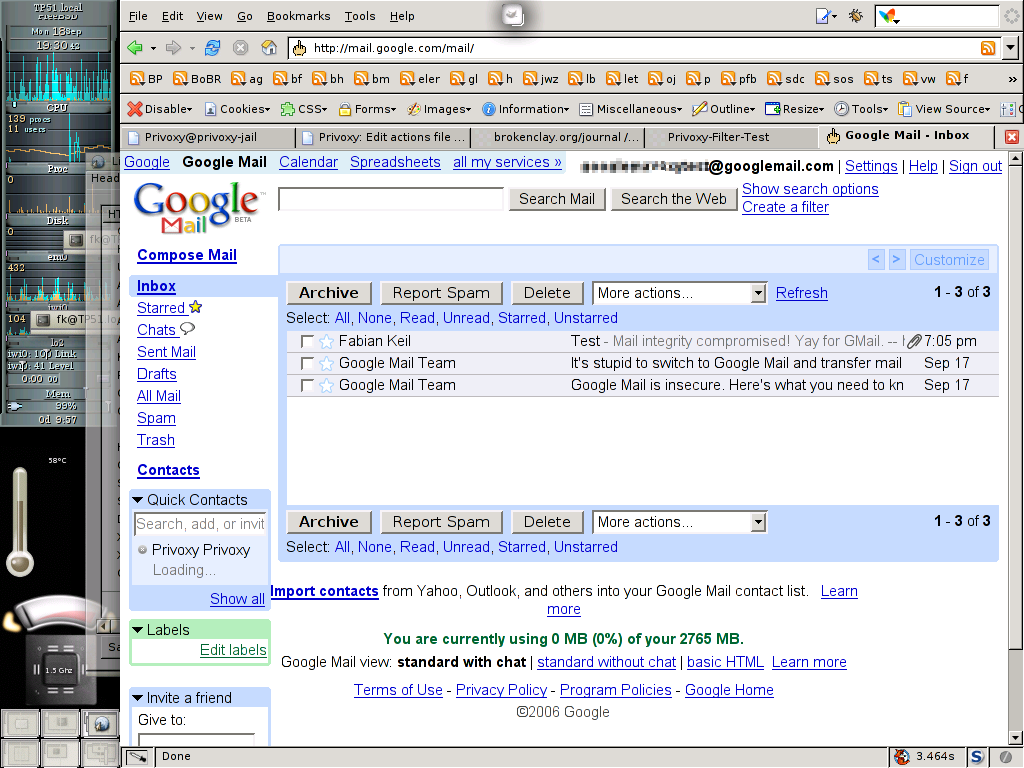Viewport: 1024px width, 768px height.
Task: Open the File menu
Action: 138,16
